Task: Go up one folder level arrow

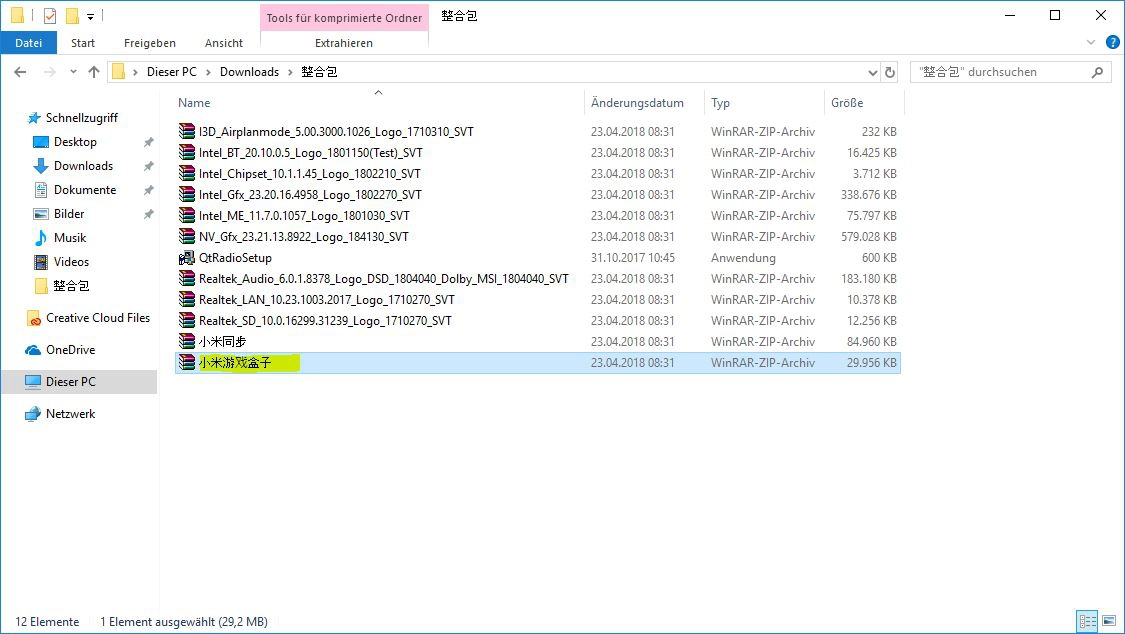Action: 93,72
